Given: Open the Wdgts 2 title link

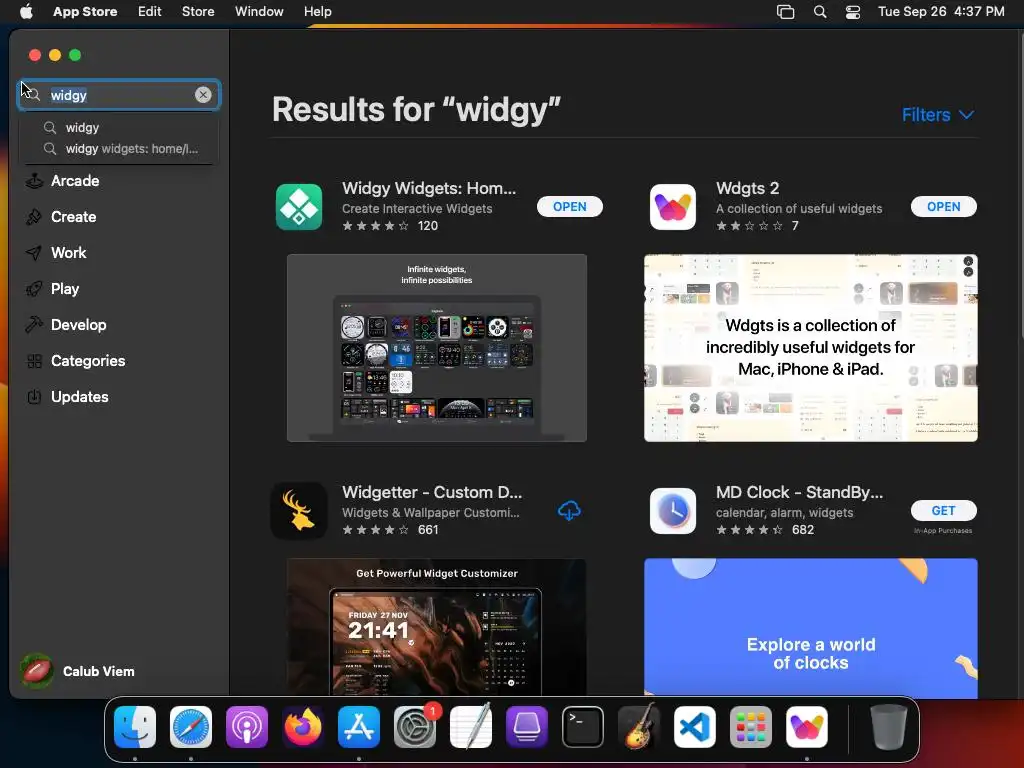Looking at the screenshot, I should coord(747,188).
